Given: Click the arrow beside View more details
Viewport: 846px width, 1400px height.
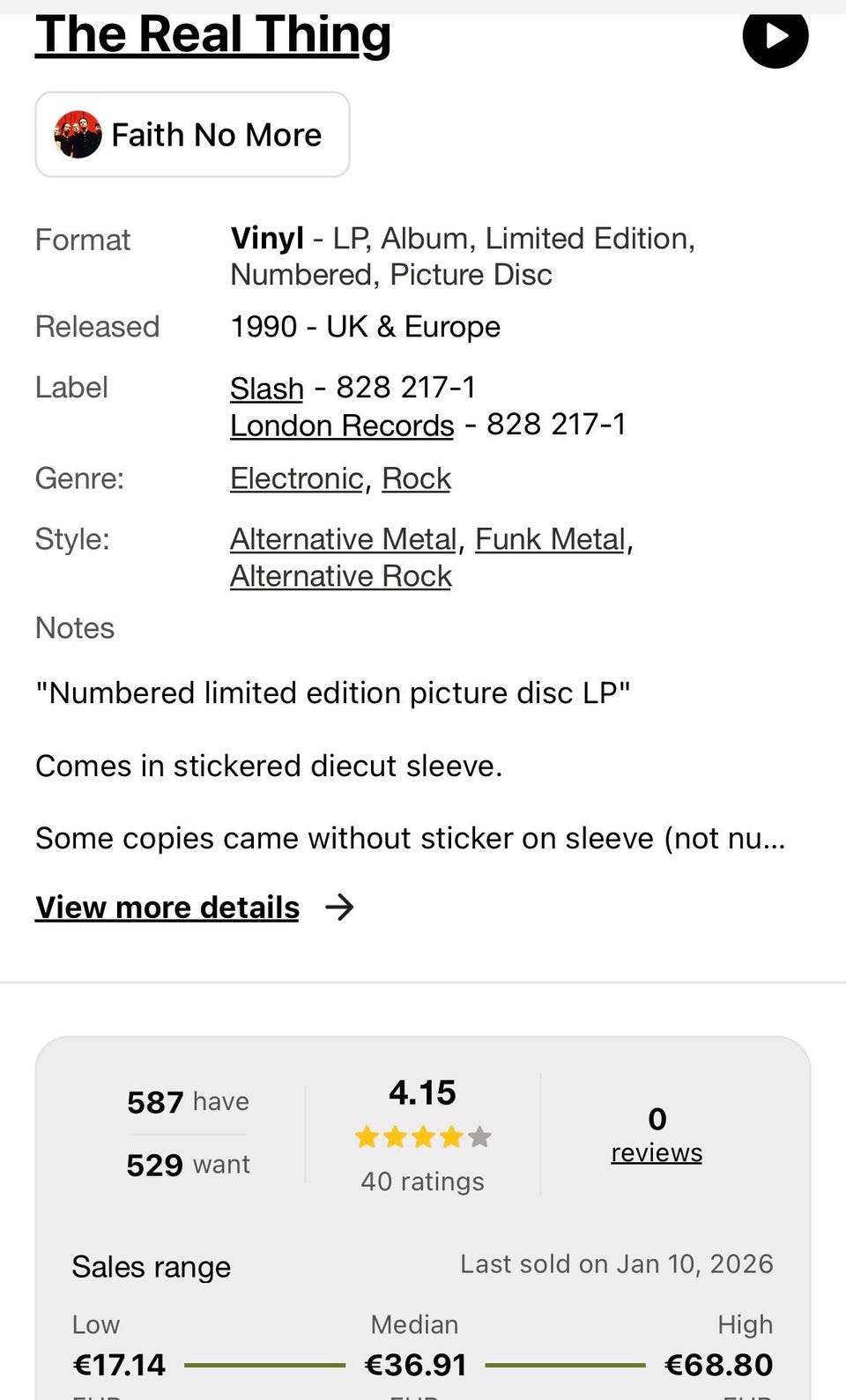Looking at the screenshot, I should pyautogui.click(x=339, y=907).
